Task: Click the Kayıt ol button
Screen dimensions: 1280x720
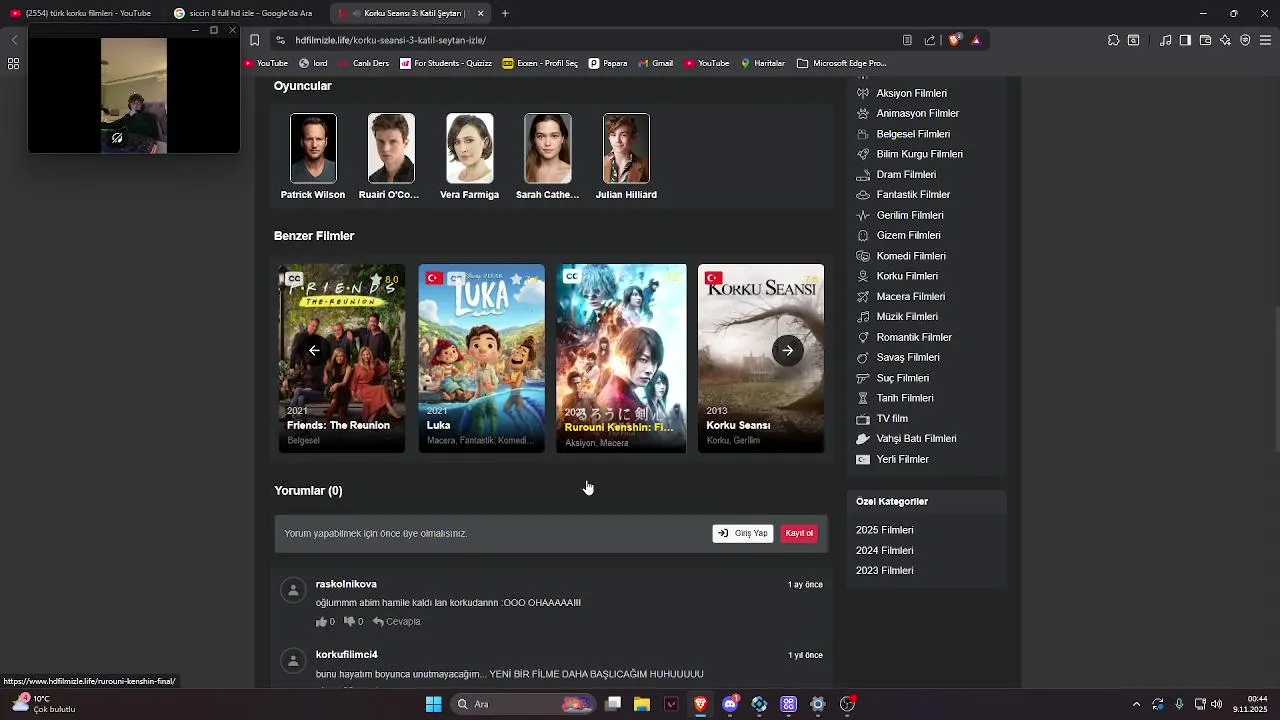Action: point(799,533)
